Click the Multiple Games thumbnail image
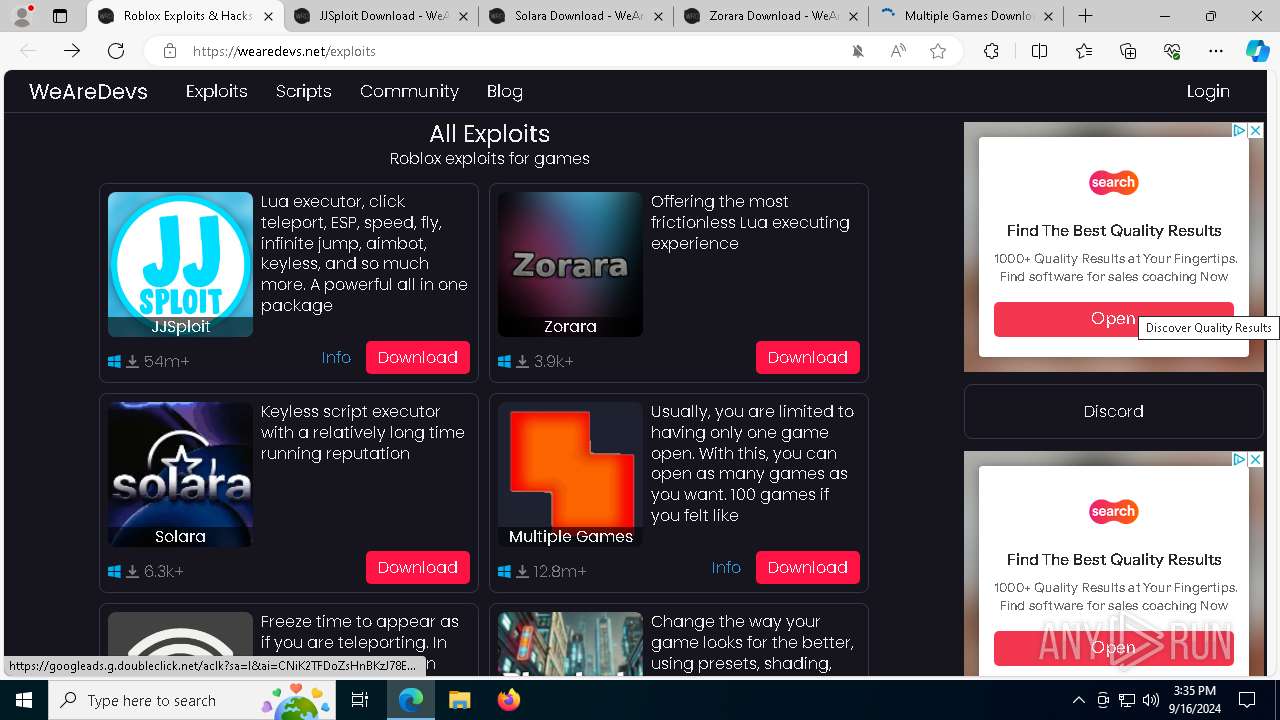Image resolution: width=1280 pixels, height=720 pixels. point(570,474)
